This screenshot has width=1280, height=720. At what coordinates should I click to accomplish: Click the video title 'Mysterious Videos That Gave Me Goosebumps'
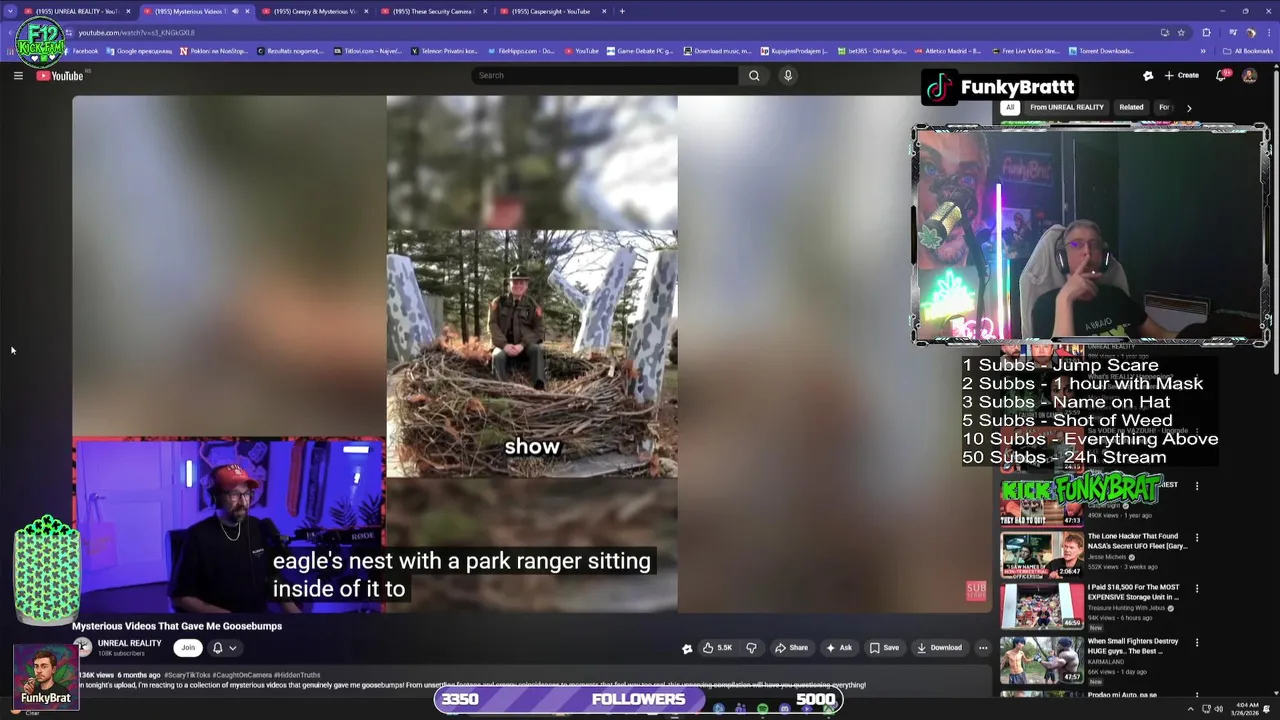click(x=177, y=626)
